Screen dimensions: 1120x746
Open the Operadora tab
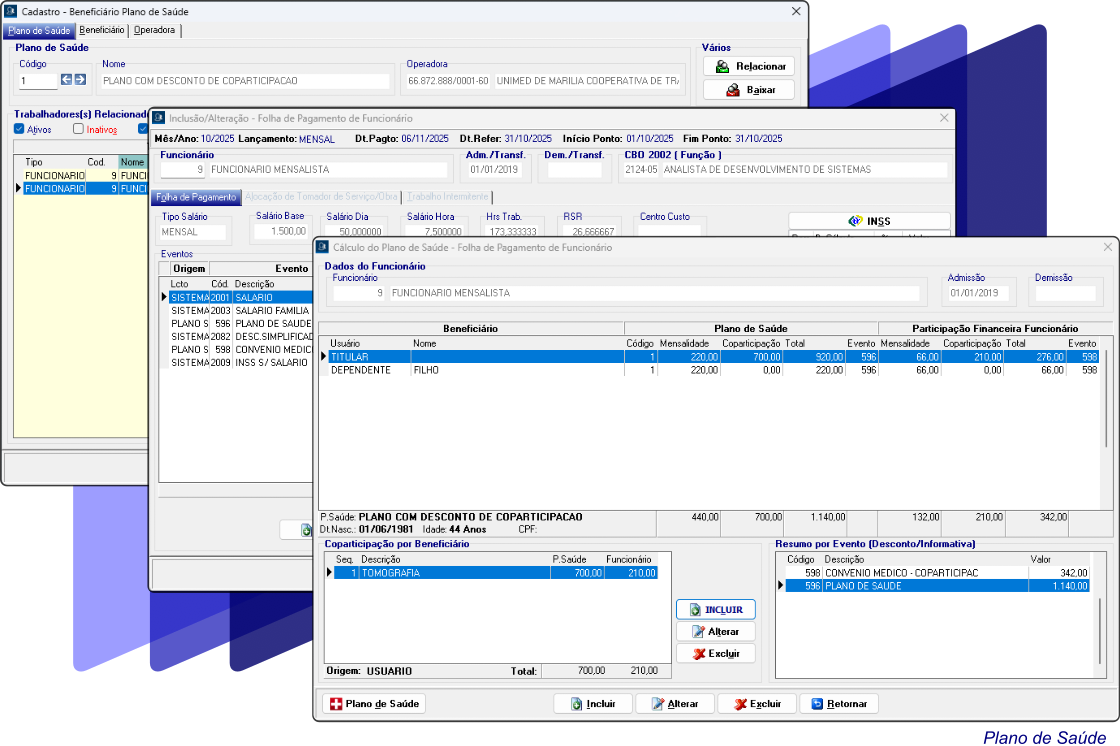pos(155,30)
